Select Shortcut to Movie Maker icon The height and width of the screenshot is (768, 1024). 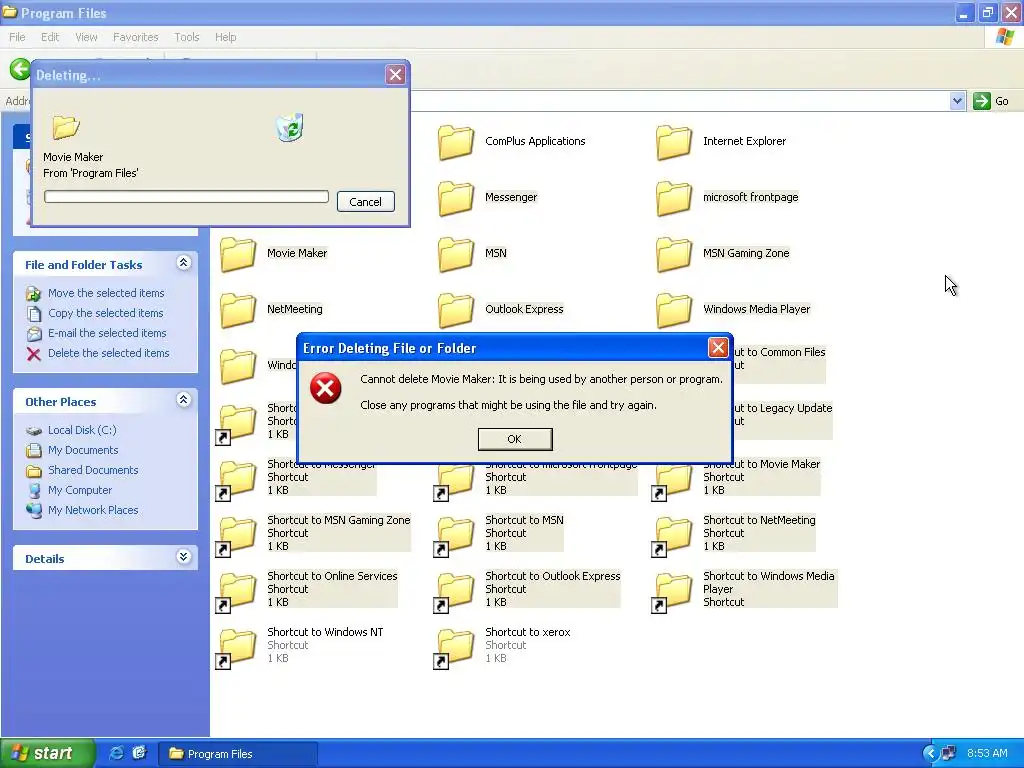(x=673, y=482)
